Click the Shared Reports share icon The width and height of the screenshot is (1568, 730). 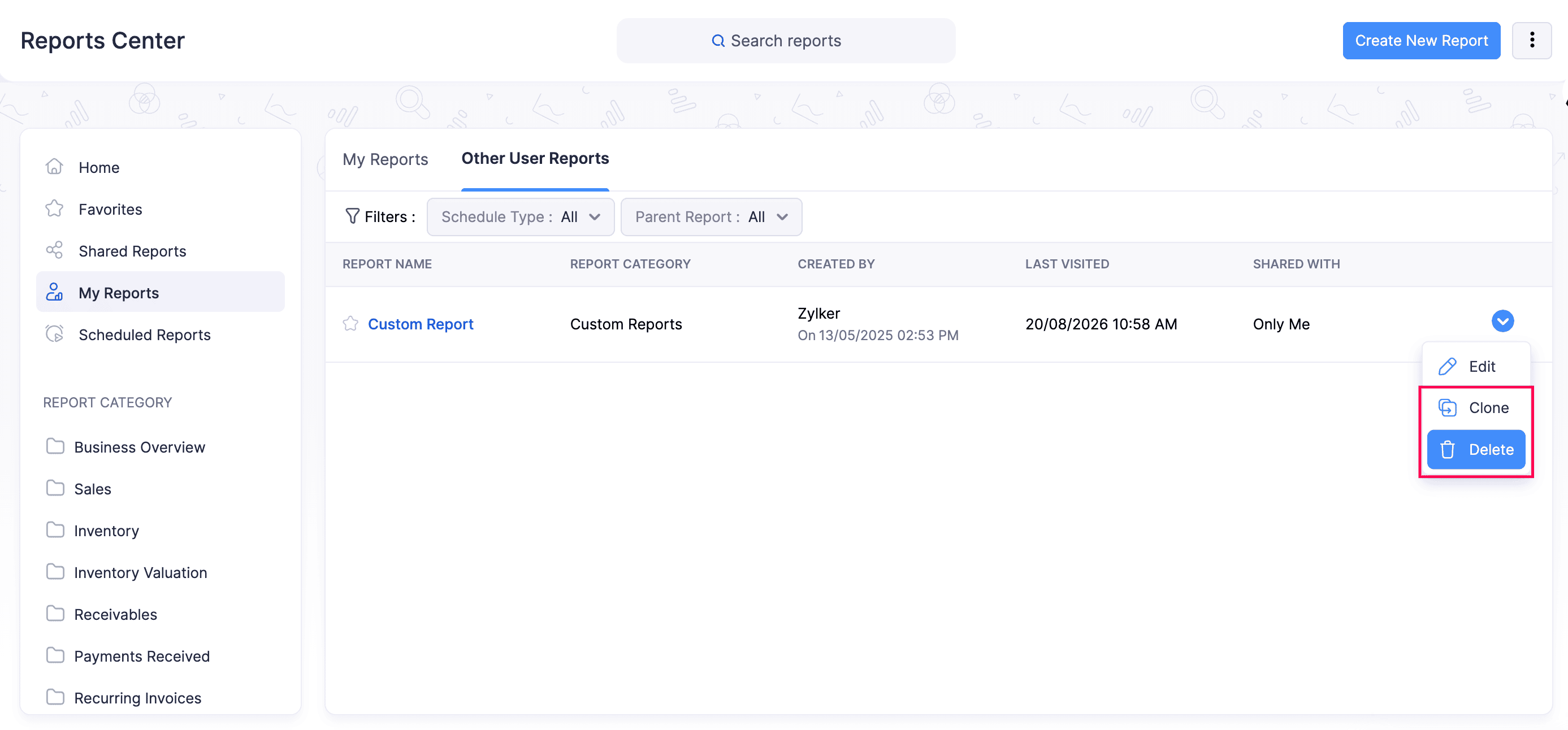[54, 251]
